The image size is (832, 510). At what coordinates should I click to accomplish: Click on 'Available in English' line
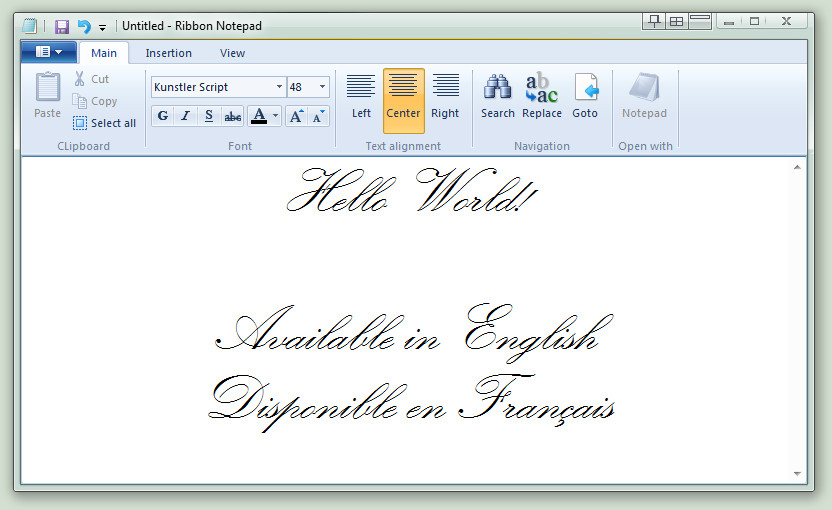click(413, 333)
